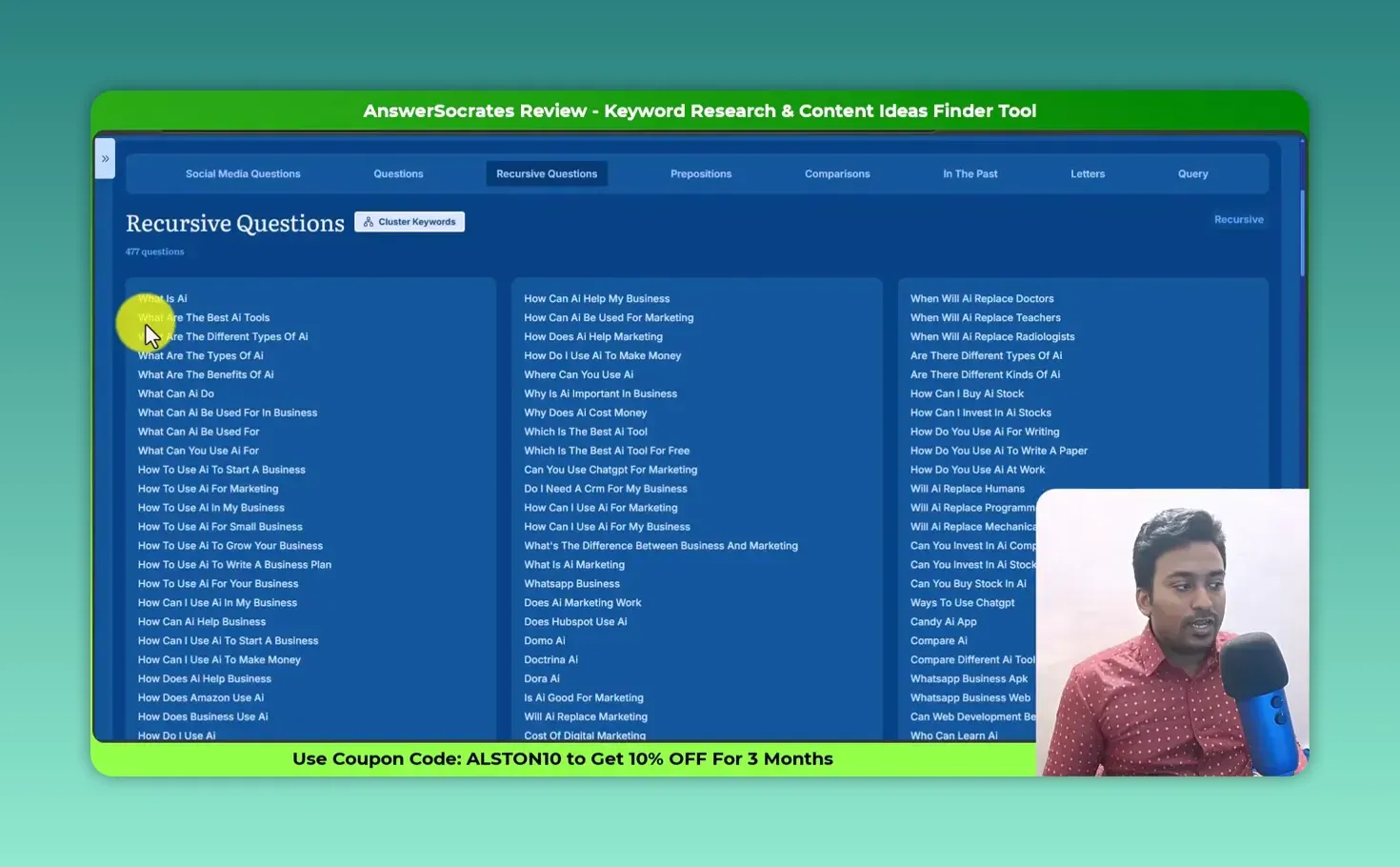Click 'Is Ai Good For Marketing'
The image size is (1400, 867).
click(584, 699)
